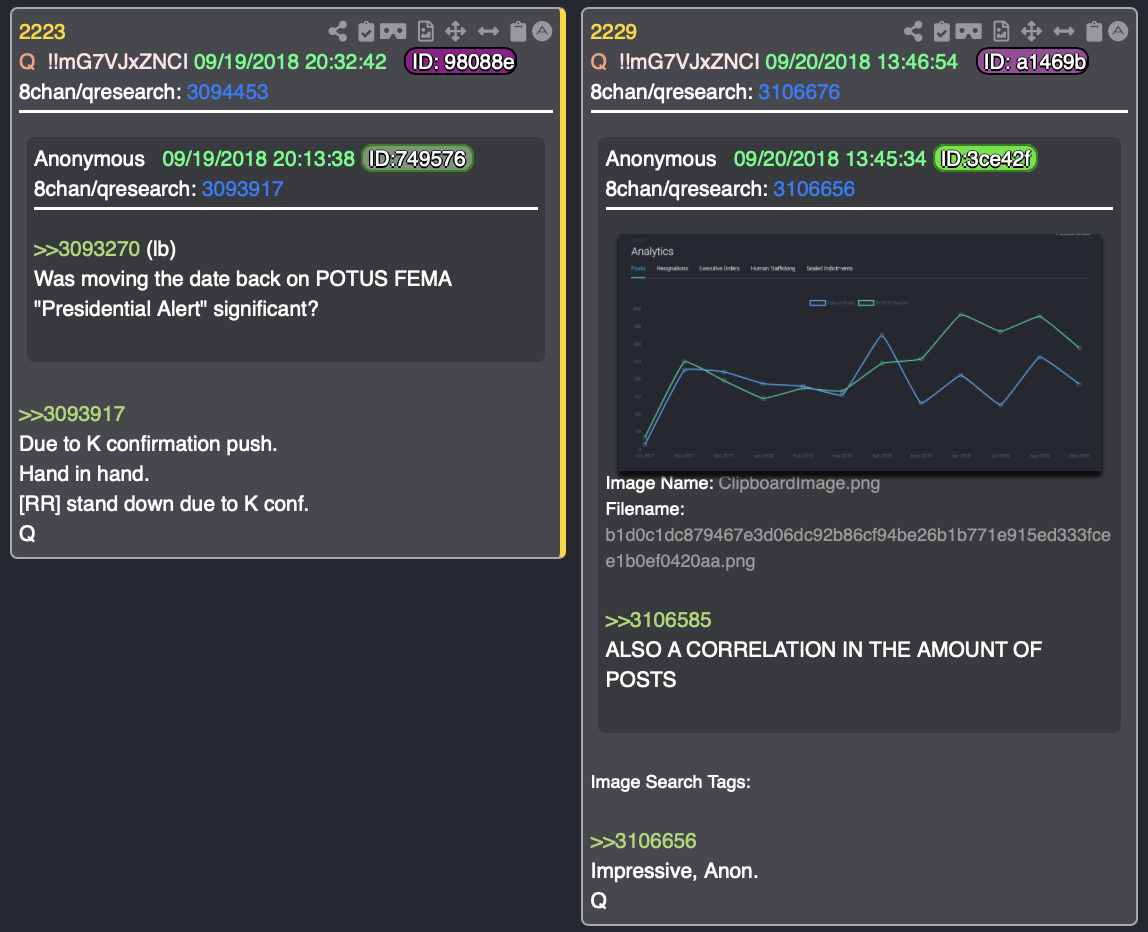Click image file icon on post 2223
The width and height of the screenshot is (1148, 932).
point(425,31)
